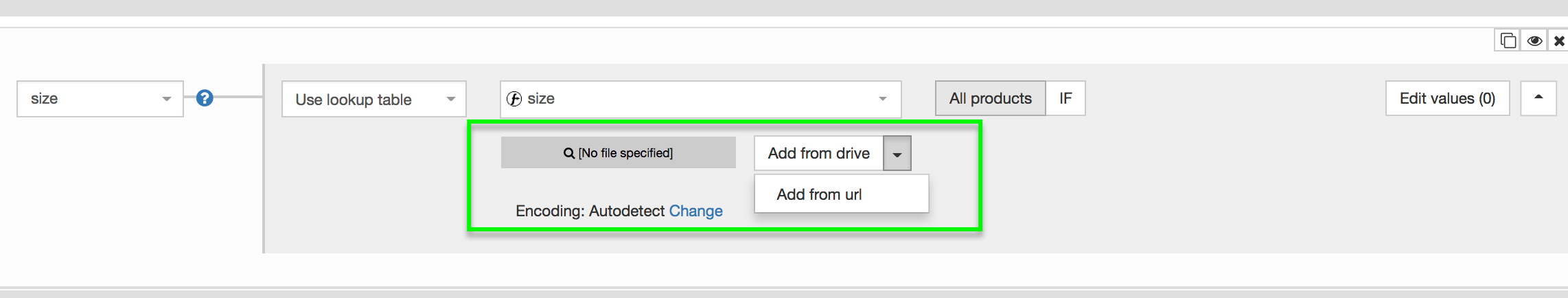1568x298 pixels.
Task: Open the size attribute dropdown on the left
Action: click(x=100, y=99)
